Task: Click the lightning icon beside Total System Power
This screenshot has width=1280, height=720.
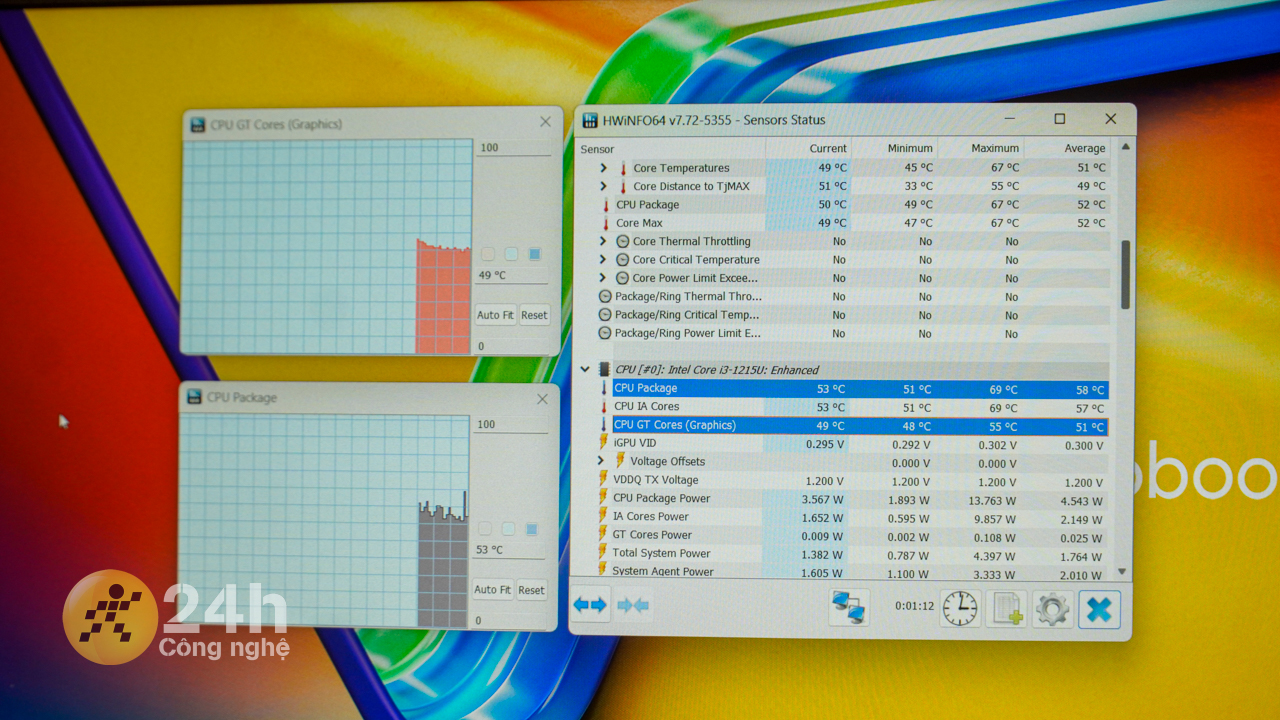Action: point(603,553)
